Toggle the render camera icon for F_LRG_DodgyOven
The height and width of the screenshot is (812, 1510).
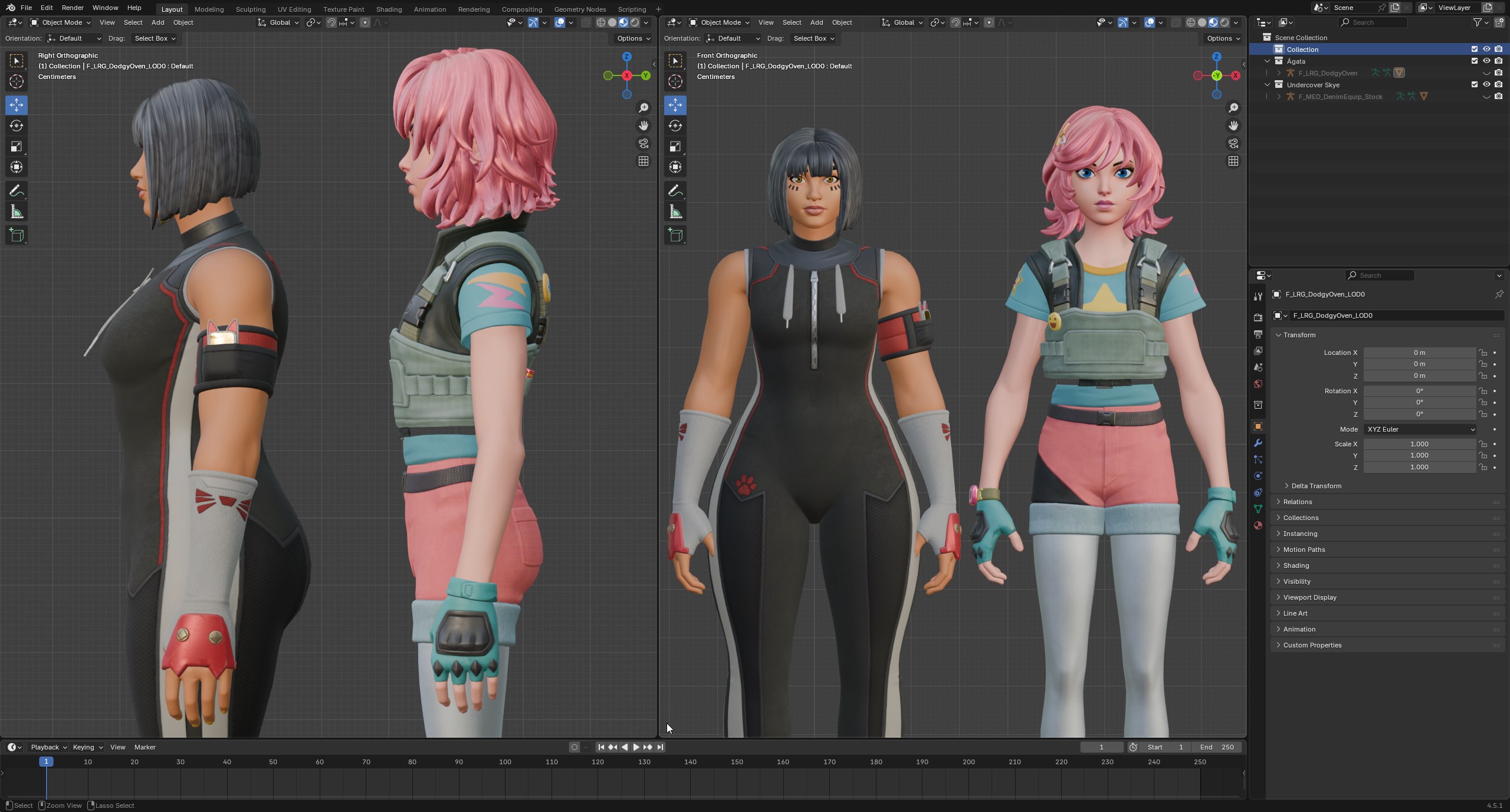pyautogui.click(x=1498, y=73)
